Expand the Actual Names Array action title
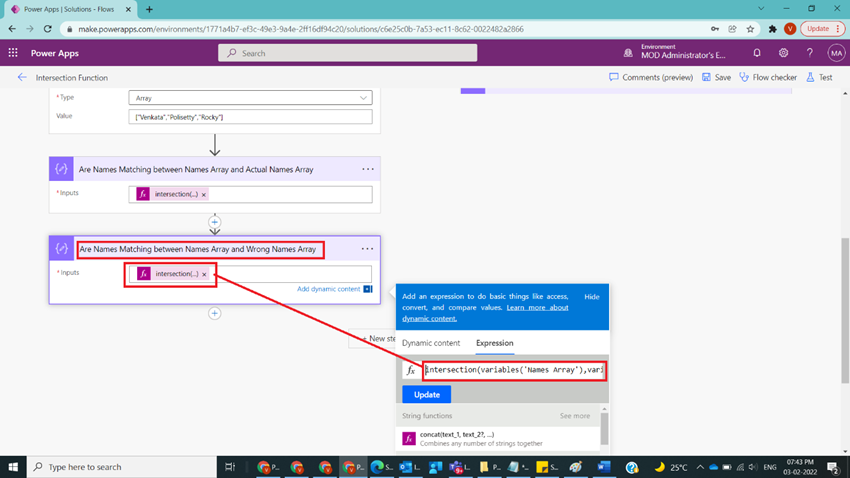This screenshot has width=850, height=478. point(196,170)
